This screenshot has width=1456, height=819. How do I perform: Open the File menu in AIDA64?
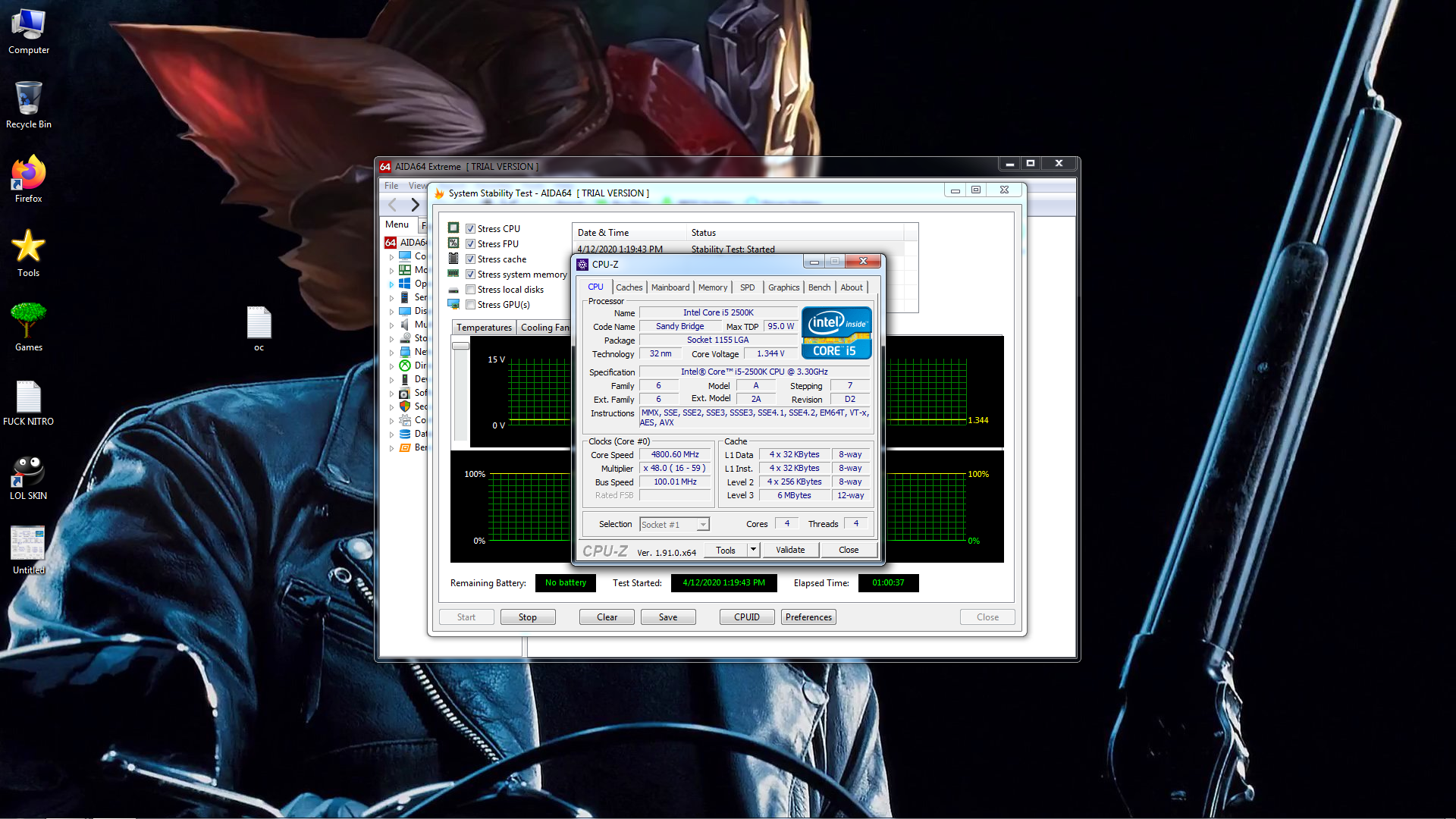[x=391, y=186]
